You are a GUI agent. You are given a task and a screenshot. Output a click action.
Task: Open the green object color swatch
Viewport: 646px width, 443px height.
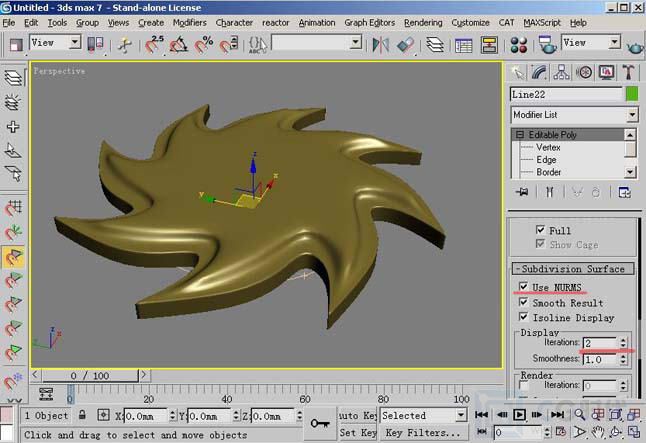632,94
